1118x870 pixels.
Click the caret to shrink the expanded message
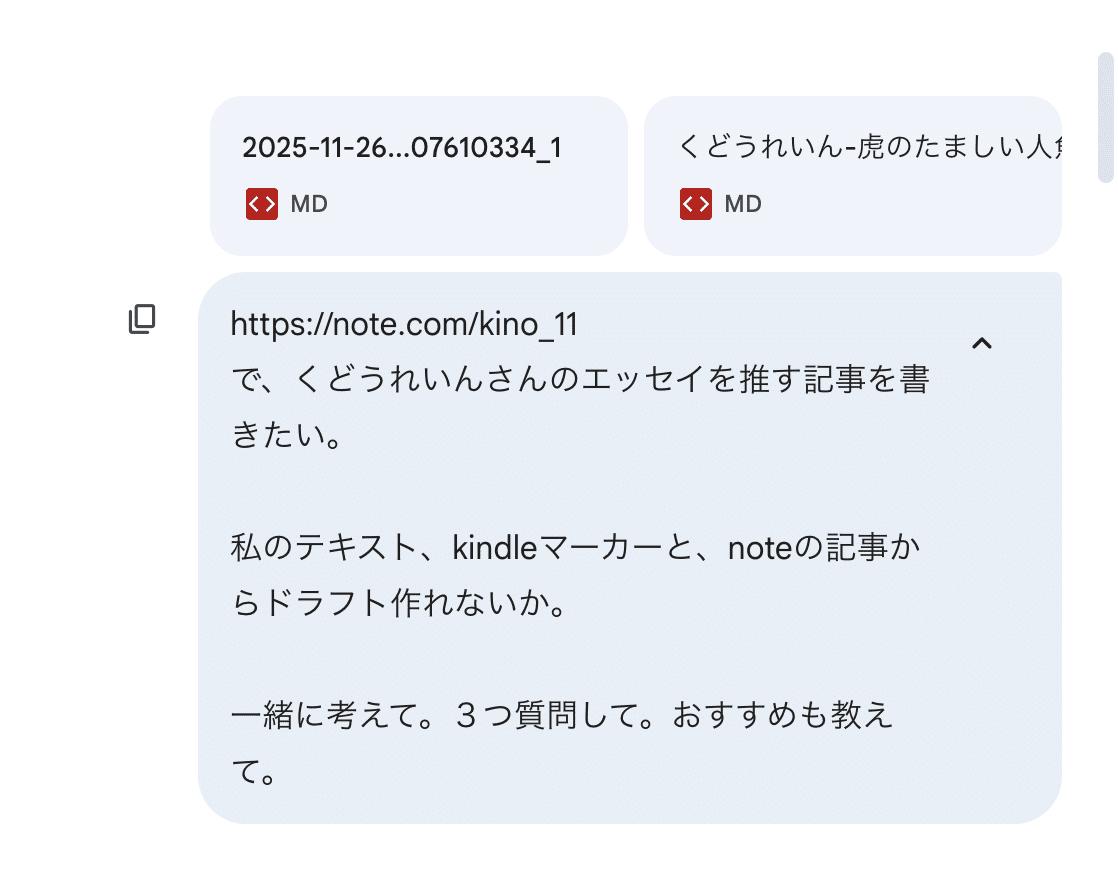[x=982, y=343]
